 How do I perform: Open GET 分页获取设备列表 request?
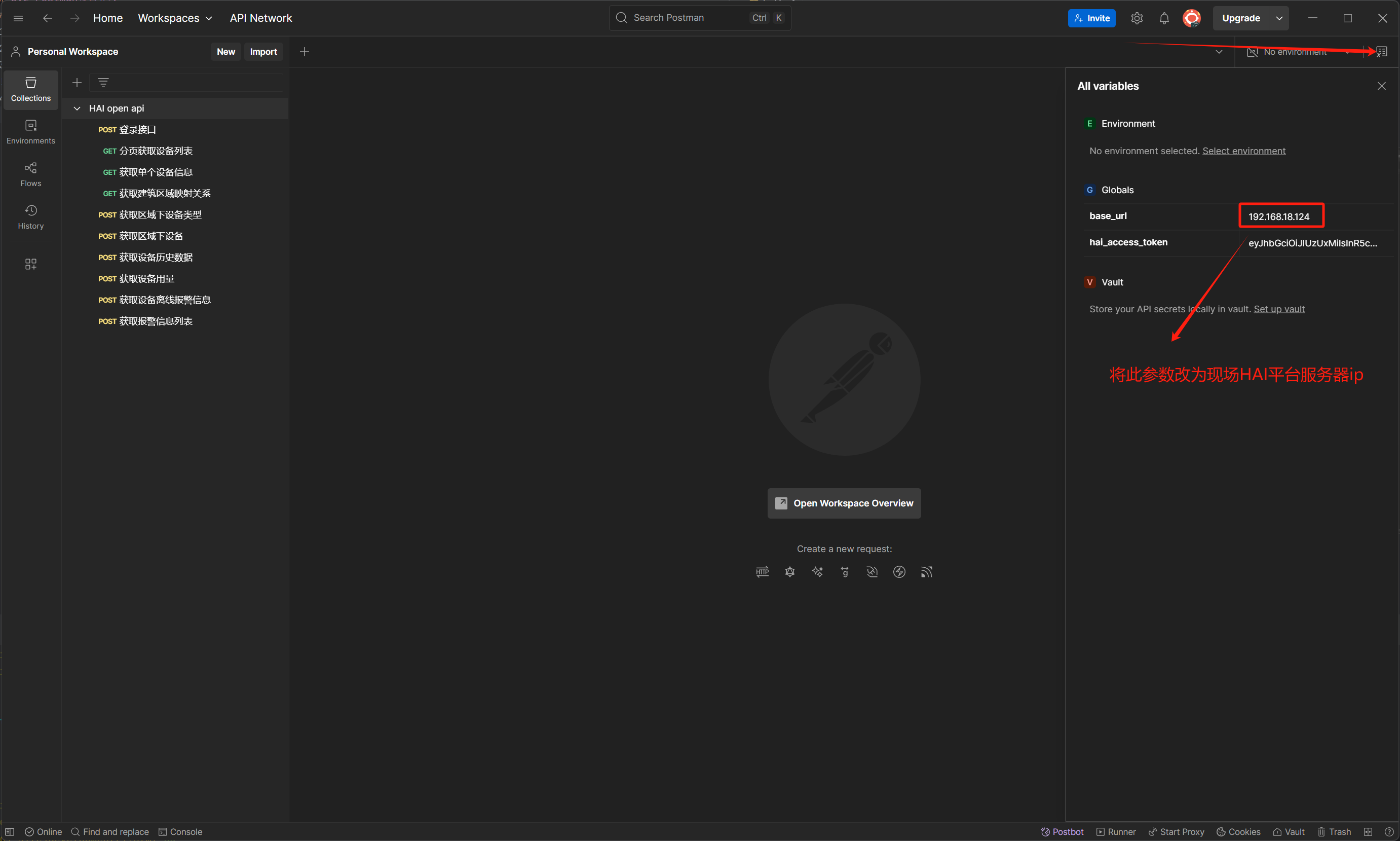[x=175, y=151]
